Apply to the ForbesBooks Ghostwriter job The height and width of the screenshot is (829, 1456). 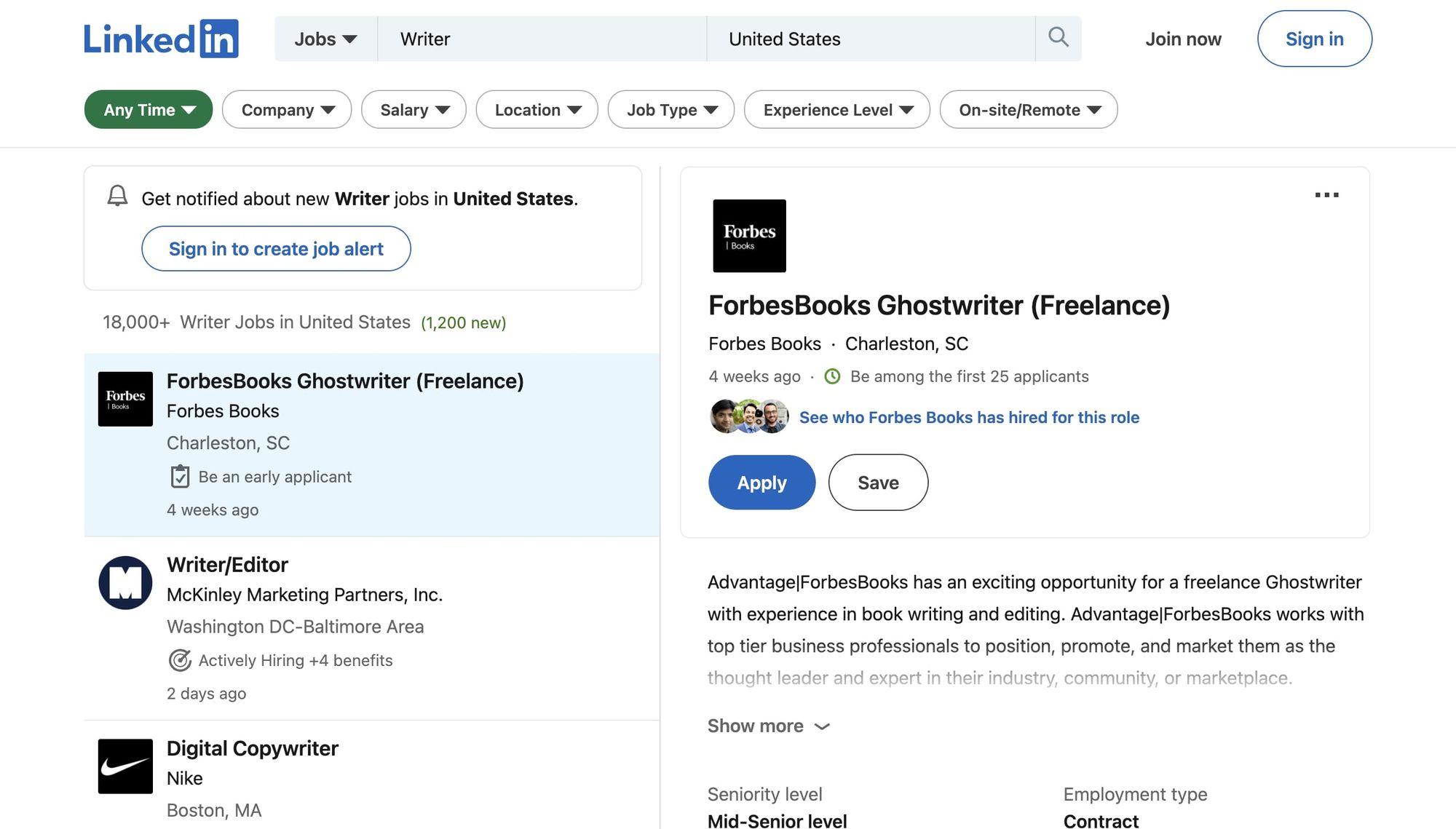761,482
